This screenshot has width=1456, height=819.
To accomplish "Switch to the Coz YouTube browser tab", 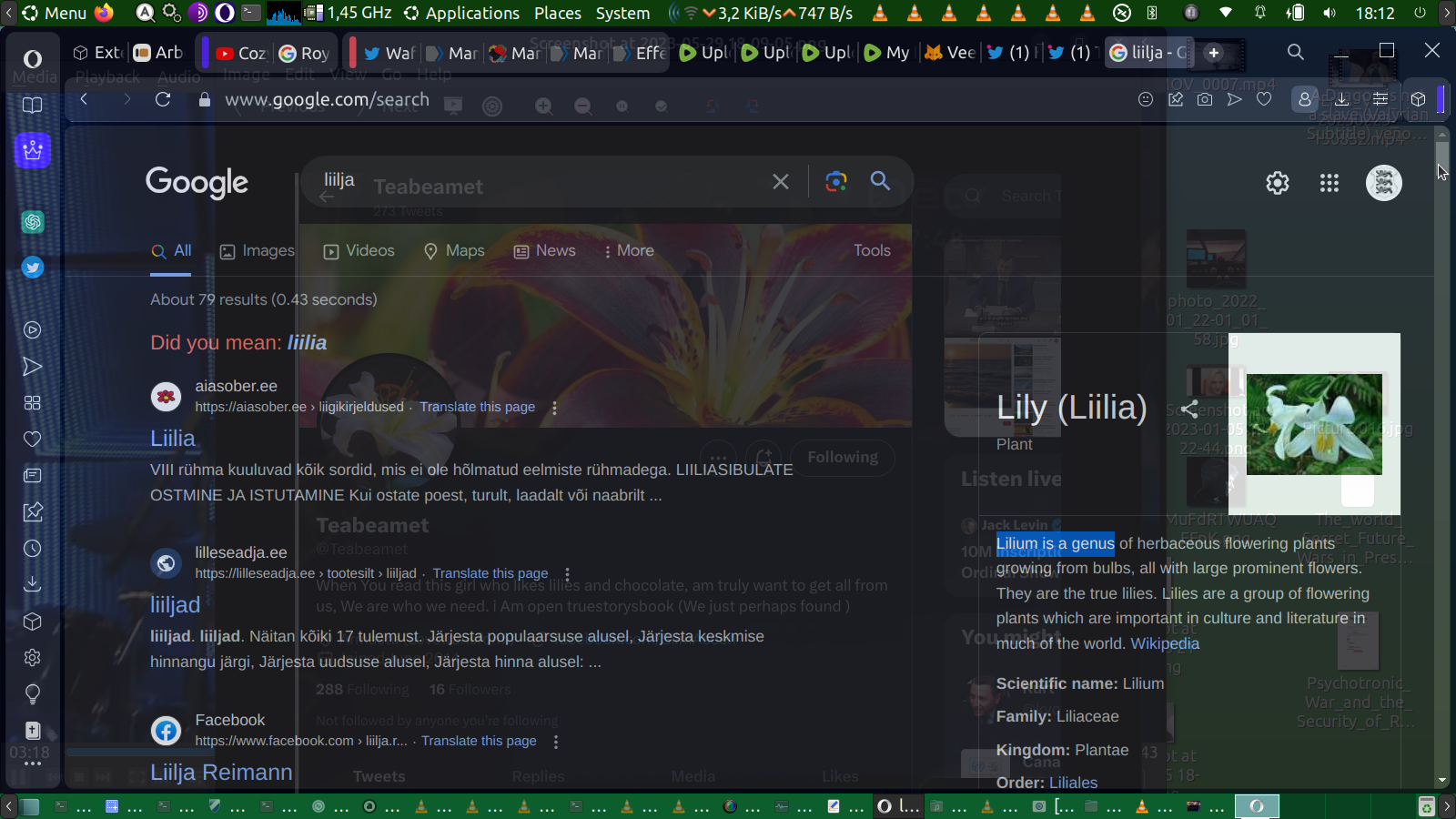I will (x=240, y=53).
